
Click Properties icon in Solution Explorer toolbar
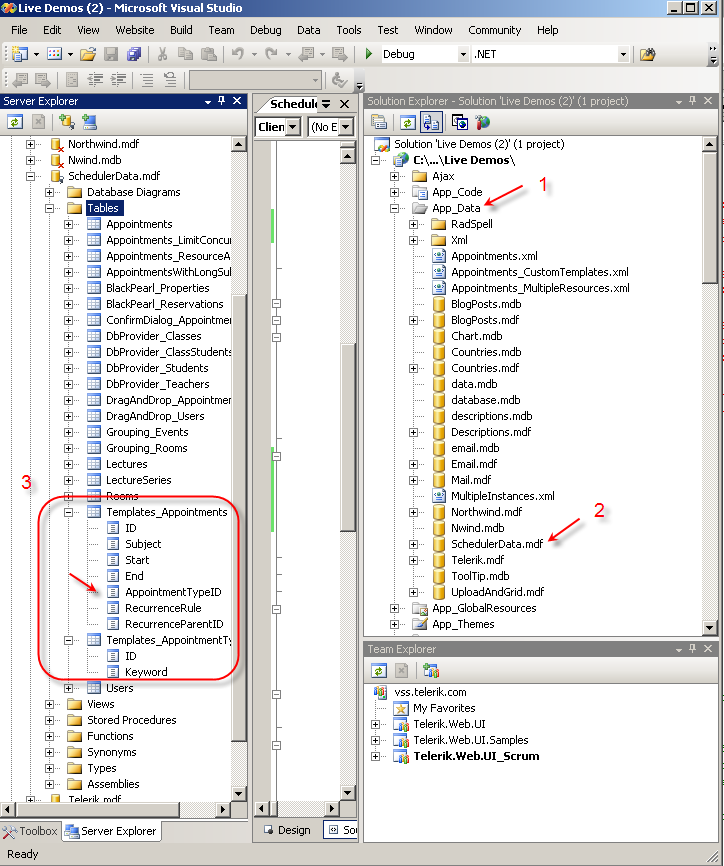(379, 122)
